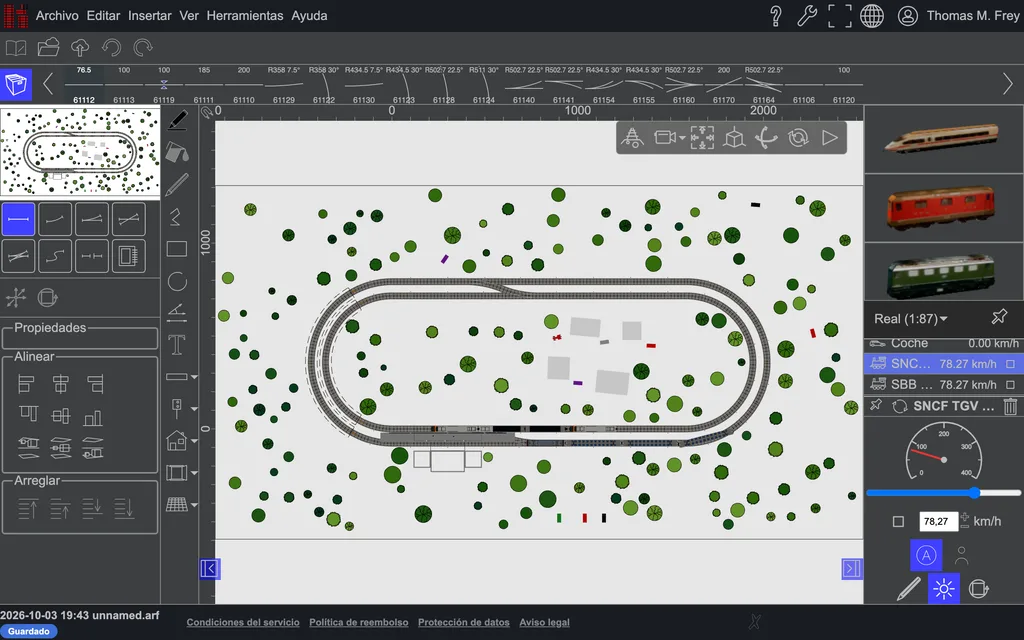This screenshot has width=1024, height=640.
Task: Open the Condiciones del servicio link
Action: pyautogui.click(x=243, y=622)
